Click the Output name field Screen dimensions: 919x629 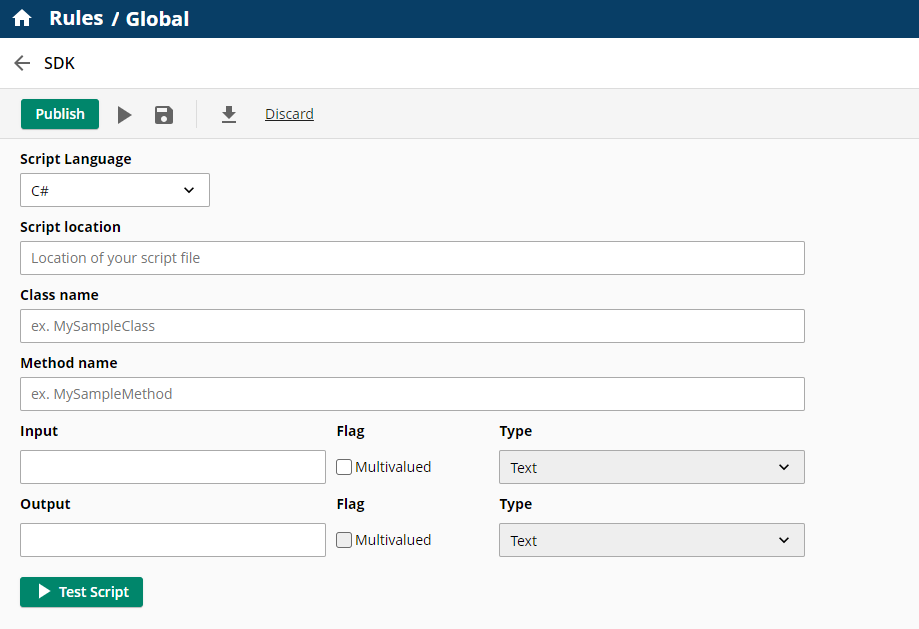173,540
